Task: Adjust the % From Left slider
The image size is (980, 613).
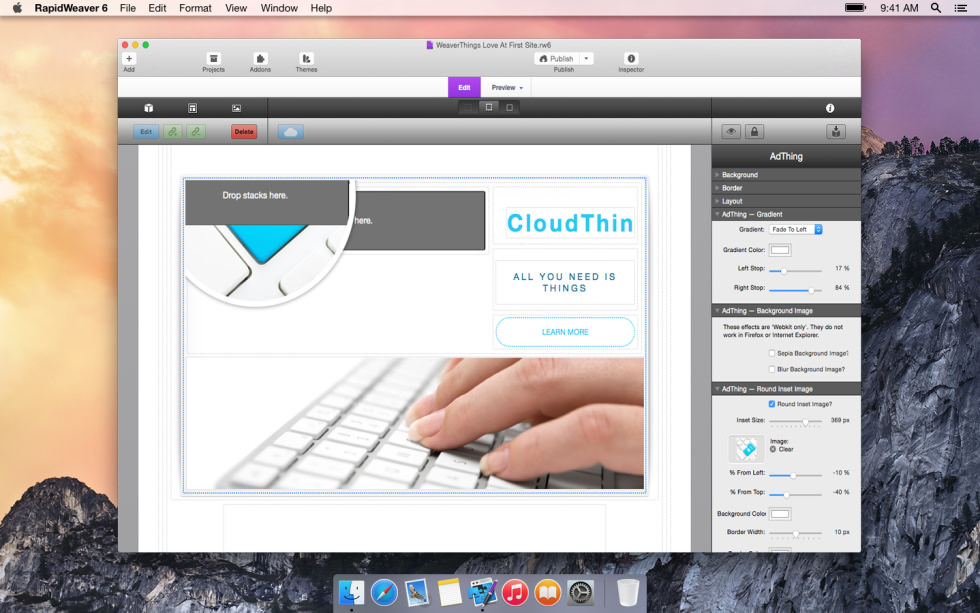Action: (795, 475)
